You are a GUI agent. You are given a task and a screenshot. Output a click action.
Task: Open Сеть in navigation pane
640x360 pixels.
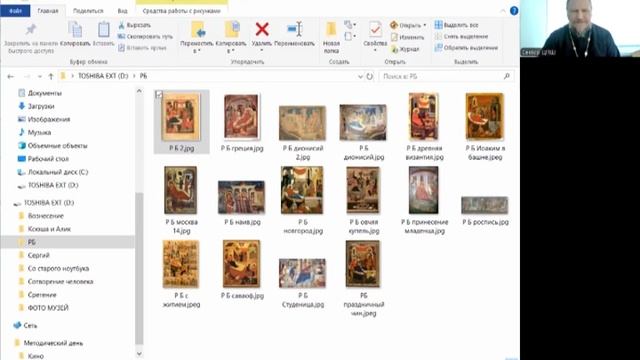tap(25, 325)
